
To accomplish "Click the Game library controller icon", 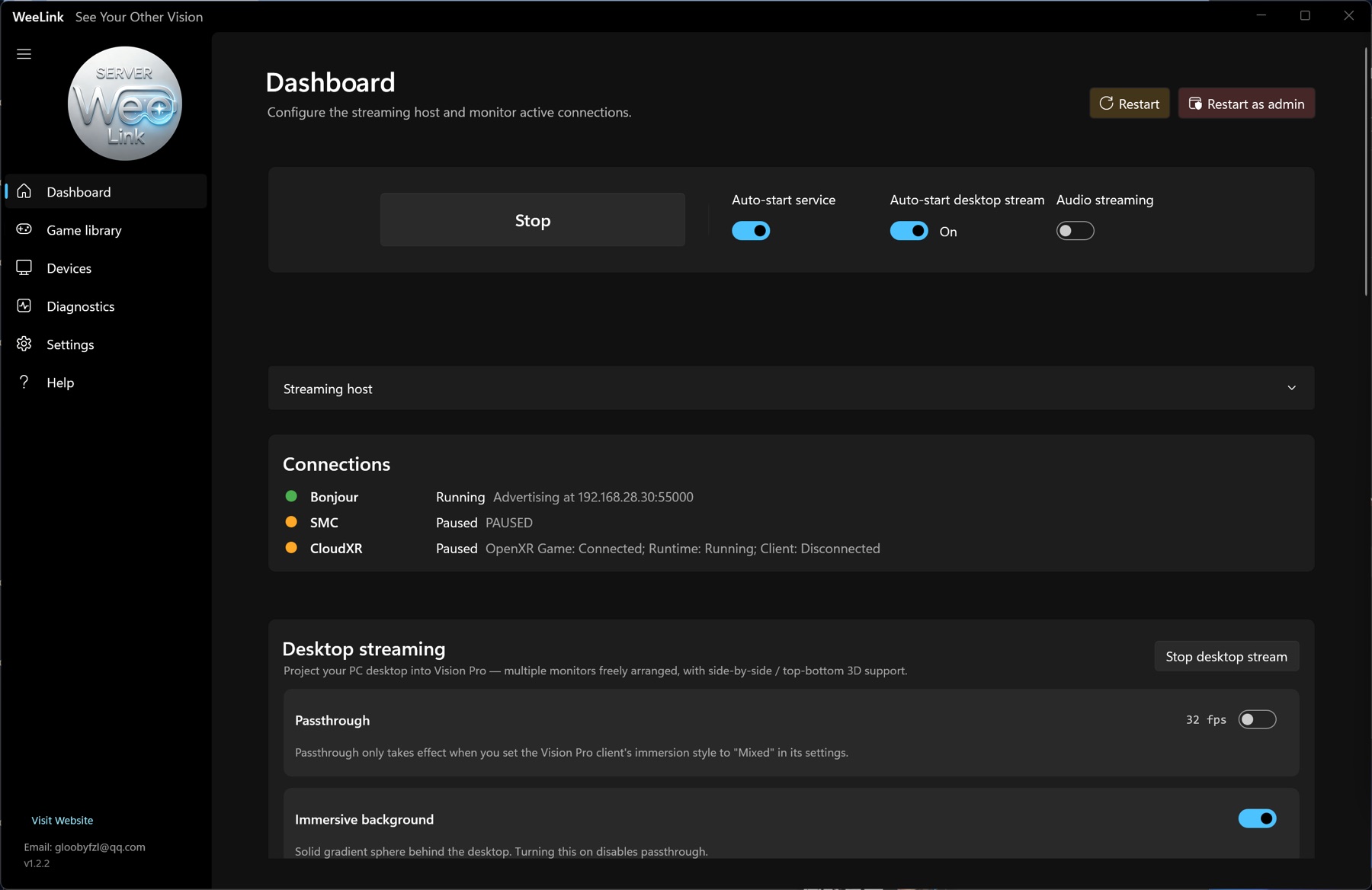I will pos(24,229).
